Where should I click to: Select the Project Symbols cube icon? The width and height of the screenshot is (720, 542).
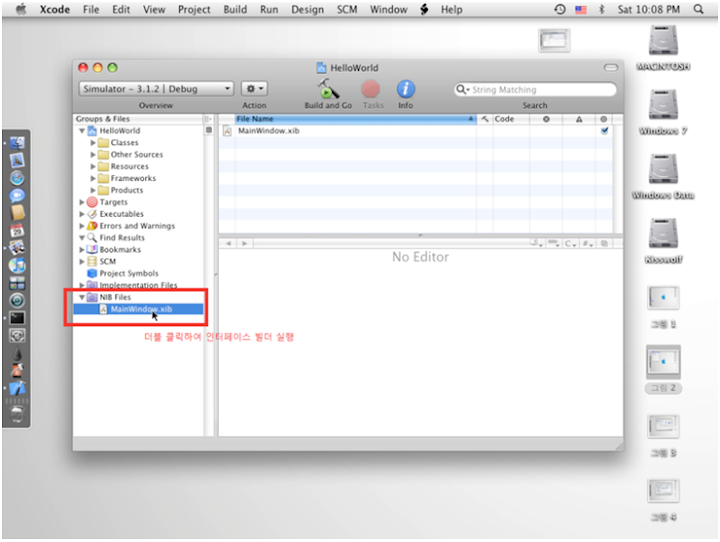click(x=92, y=273)
